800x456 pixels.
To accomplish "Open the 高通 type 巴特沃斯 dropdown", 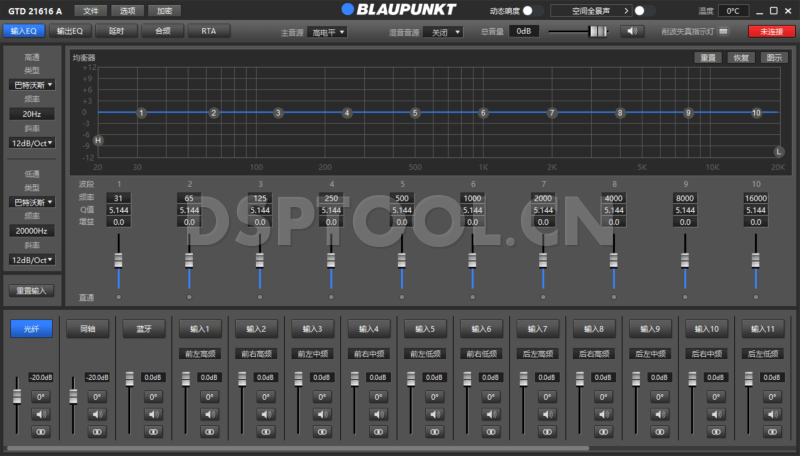I will 32,85.
